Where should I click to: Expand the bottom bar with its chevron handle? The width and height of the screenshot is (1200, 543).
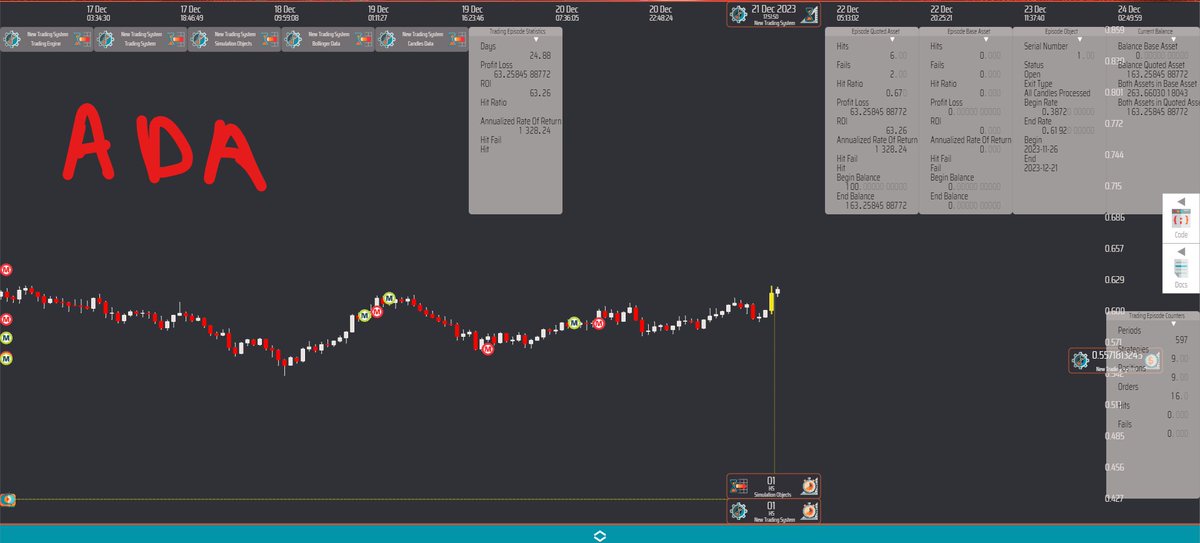pos(600,535)
